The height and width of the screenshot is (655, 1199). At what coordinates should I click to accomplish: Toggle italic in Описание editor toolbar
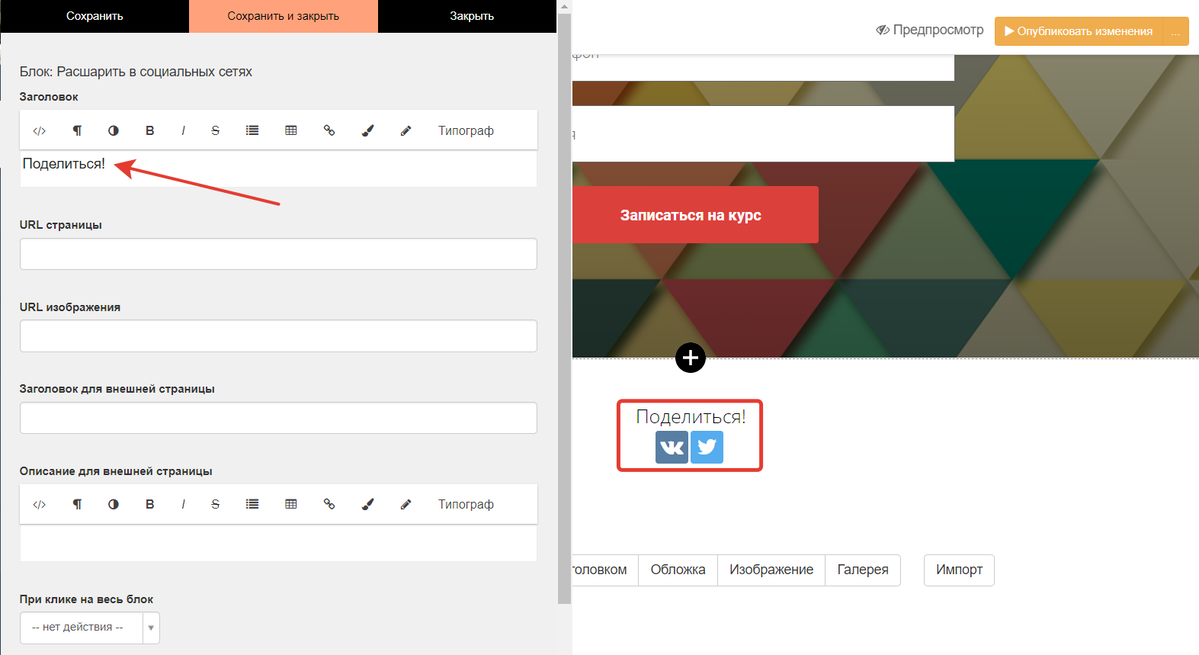(183, 504)
